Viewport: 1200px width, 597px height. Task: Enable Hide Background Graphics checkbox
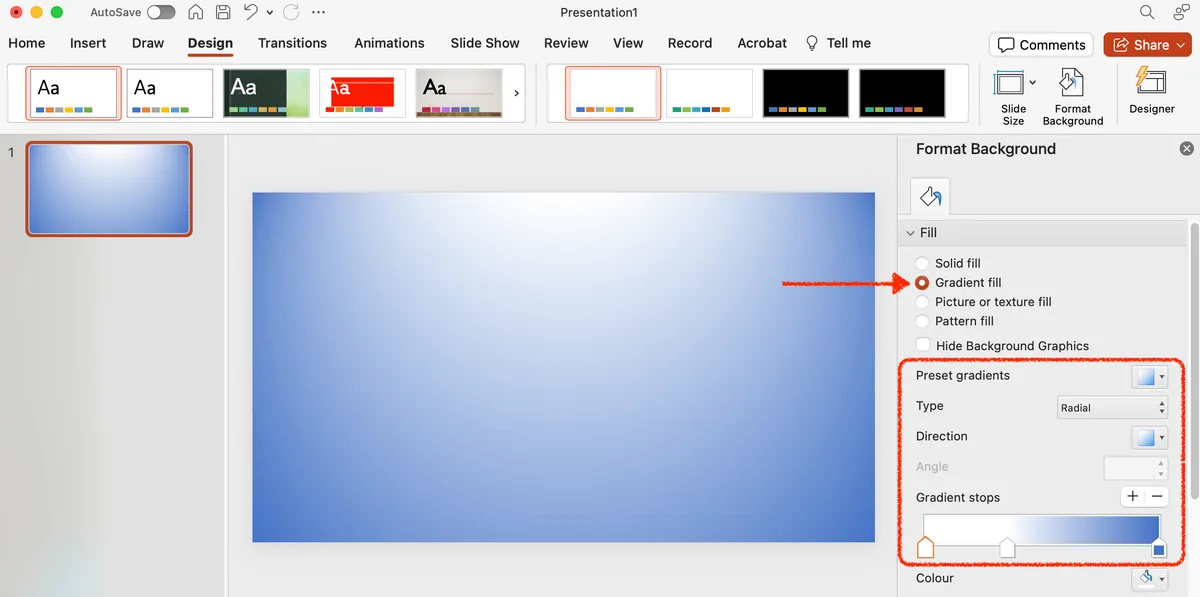tap(923, 345)
